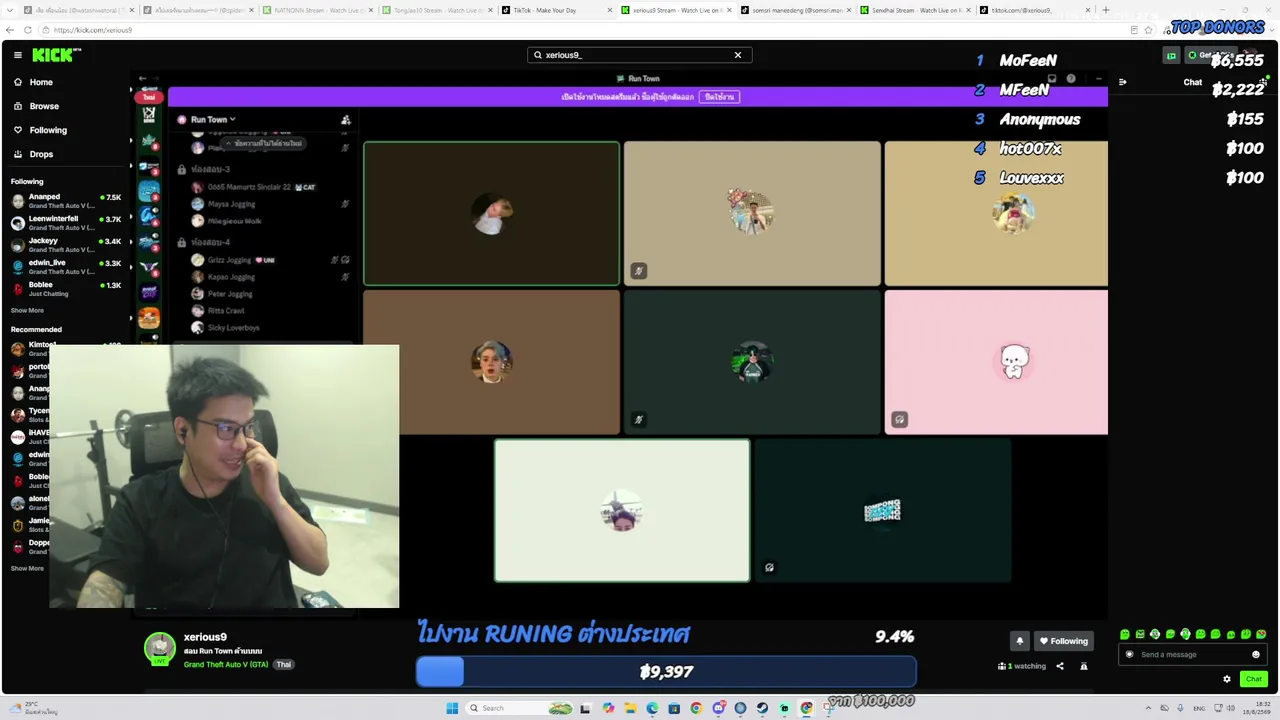
Task: Select Grizz Jogging in voice channel
Action: tap(229, 260)
